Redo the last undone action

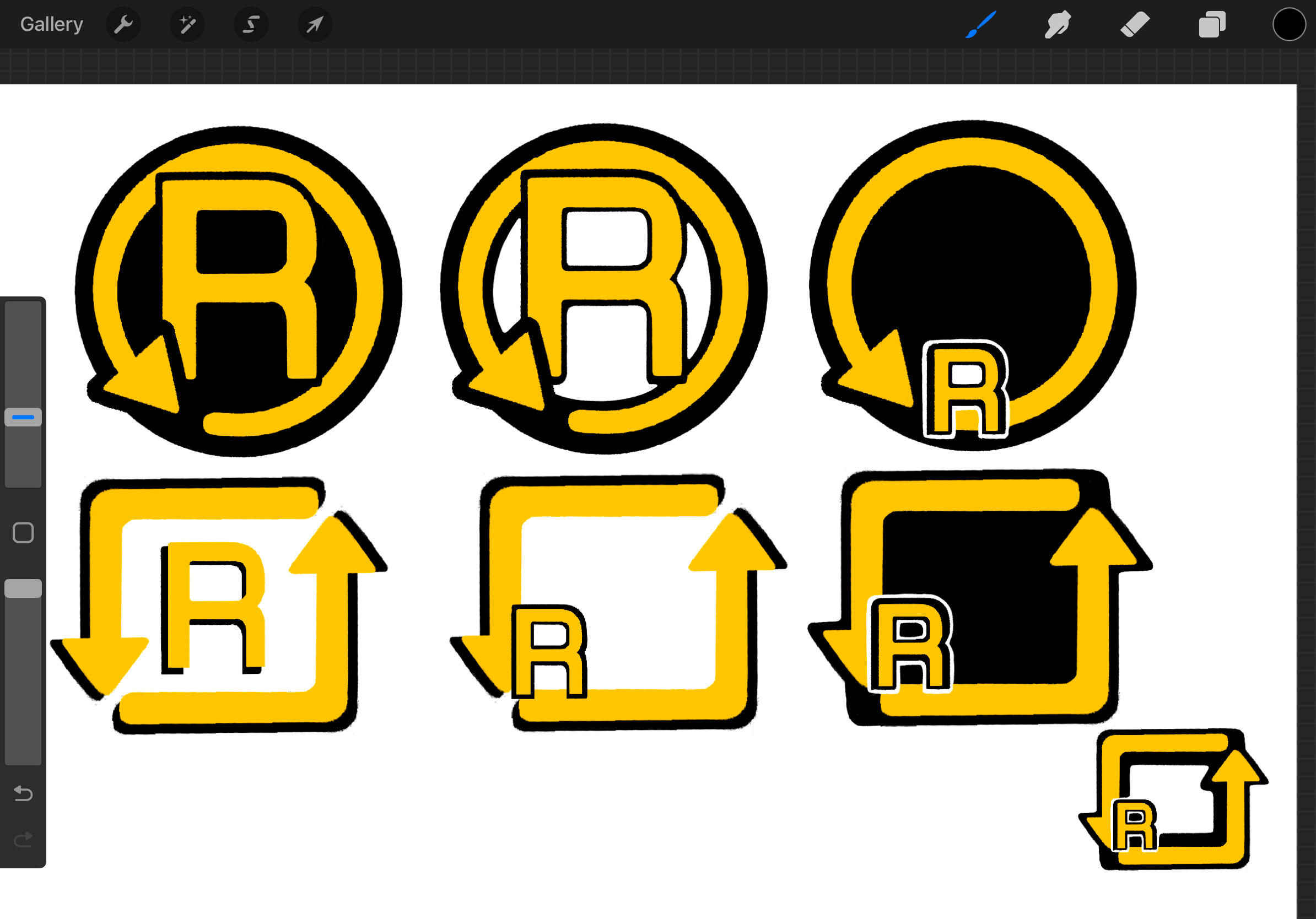pyautogui.click(x=23, y=840)
